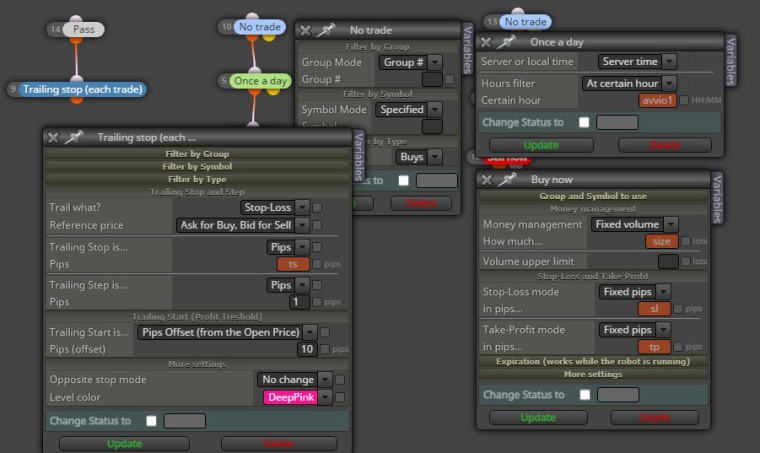Viewport: 760px width, 453px height.
Task: Toggle checkbox beside Certain hour avvio1
Action: 684,100
